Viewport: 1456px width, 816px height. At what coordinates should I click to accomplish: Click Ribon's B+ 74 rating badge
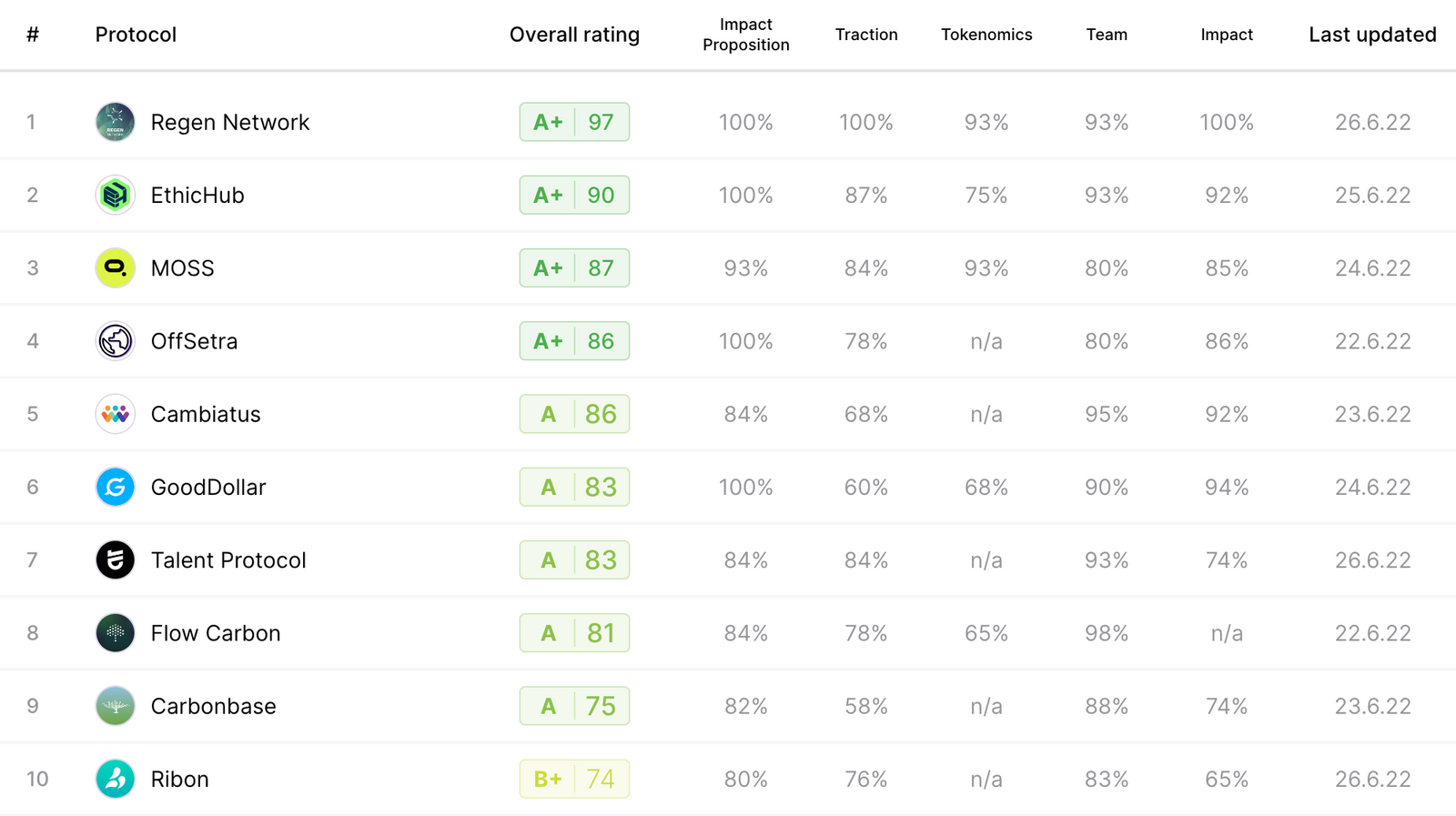point(574,780)
